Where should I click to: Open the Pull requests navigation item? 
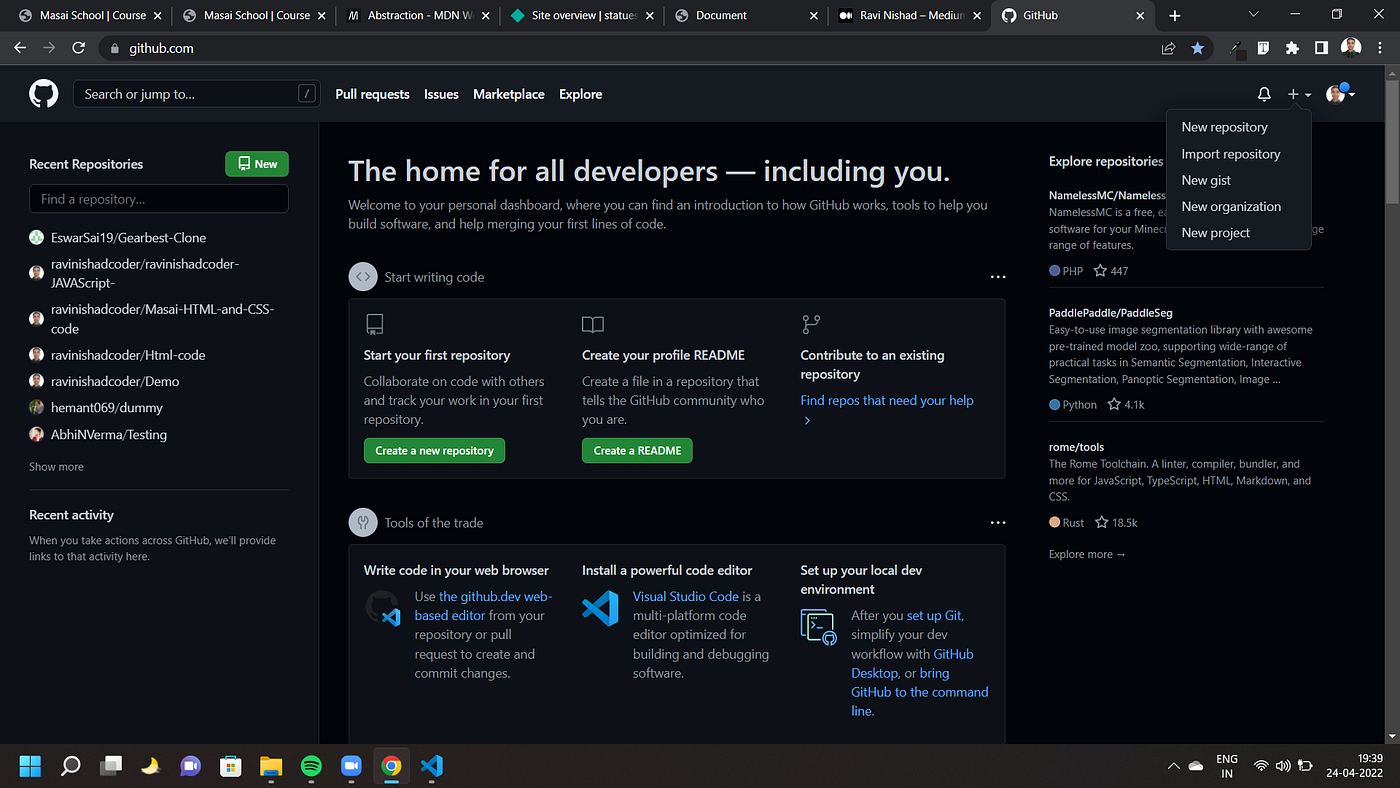coord(372,93)
